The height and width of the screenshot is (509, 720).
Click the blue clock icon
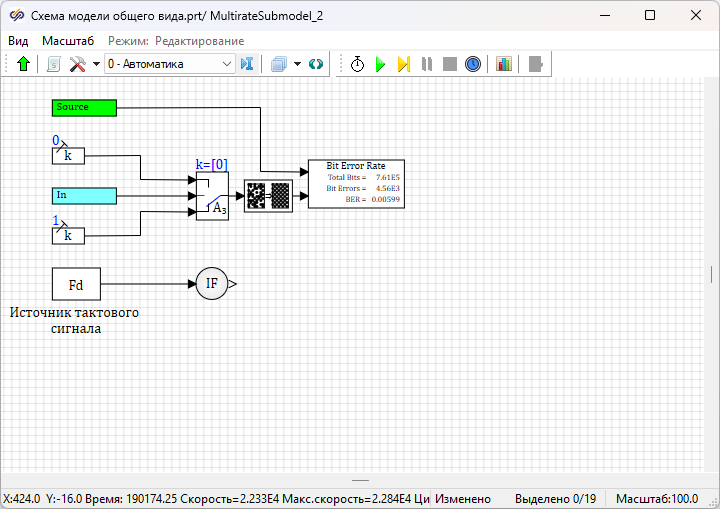pos(473,64)
